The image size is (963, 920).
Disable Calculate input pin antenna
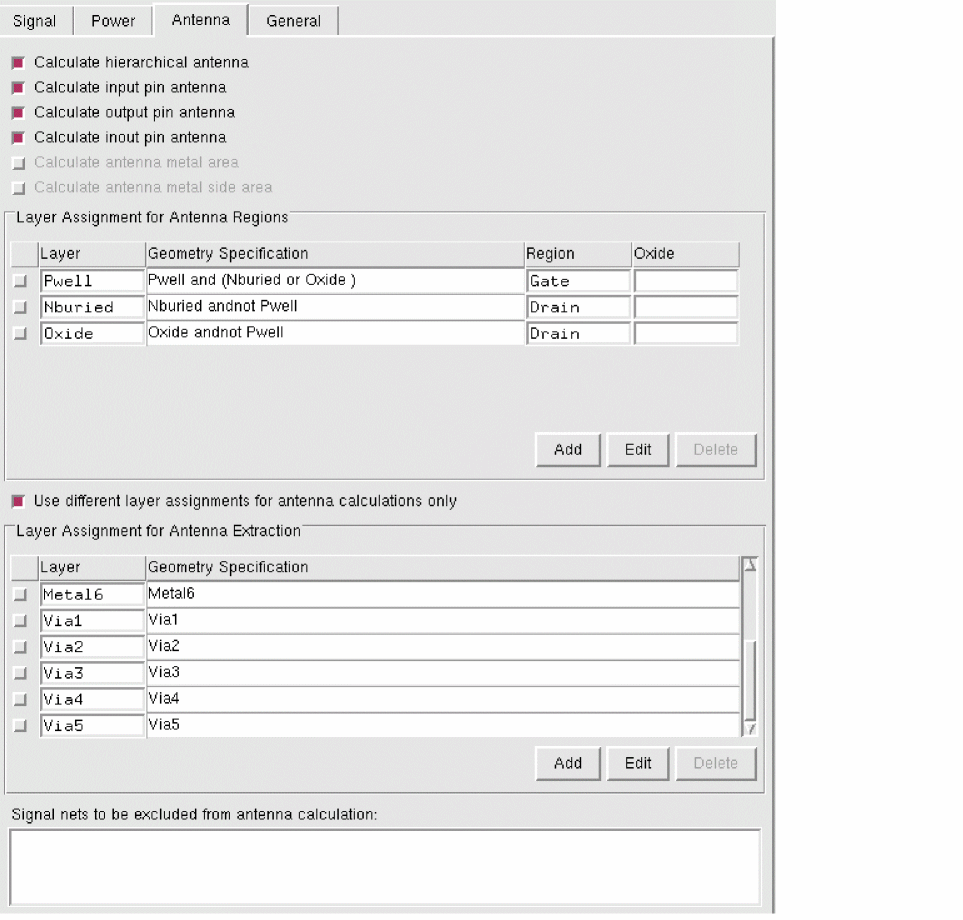18,88
